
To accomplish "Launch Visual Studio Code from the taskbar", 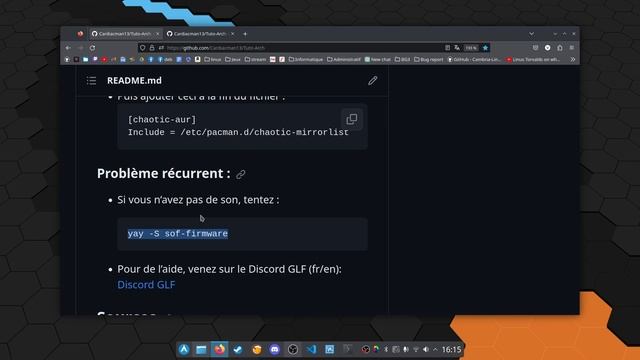I will (311, 349).
